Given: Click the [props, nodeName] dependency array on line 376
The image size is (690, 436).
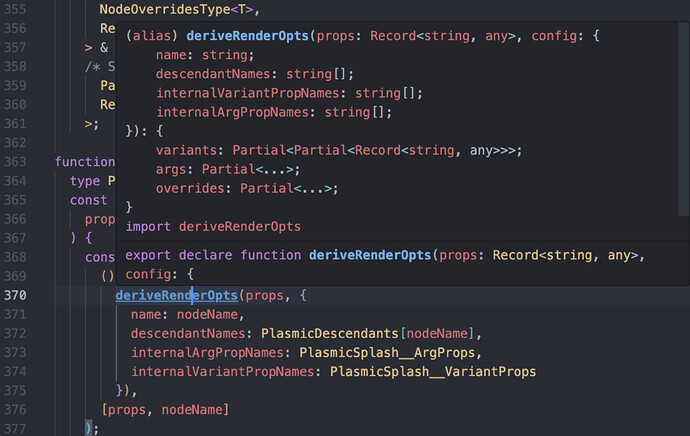Looking at the screenshot, I should tap(165, 409).
